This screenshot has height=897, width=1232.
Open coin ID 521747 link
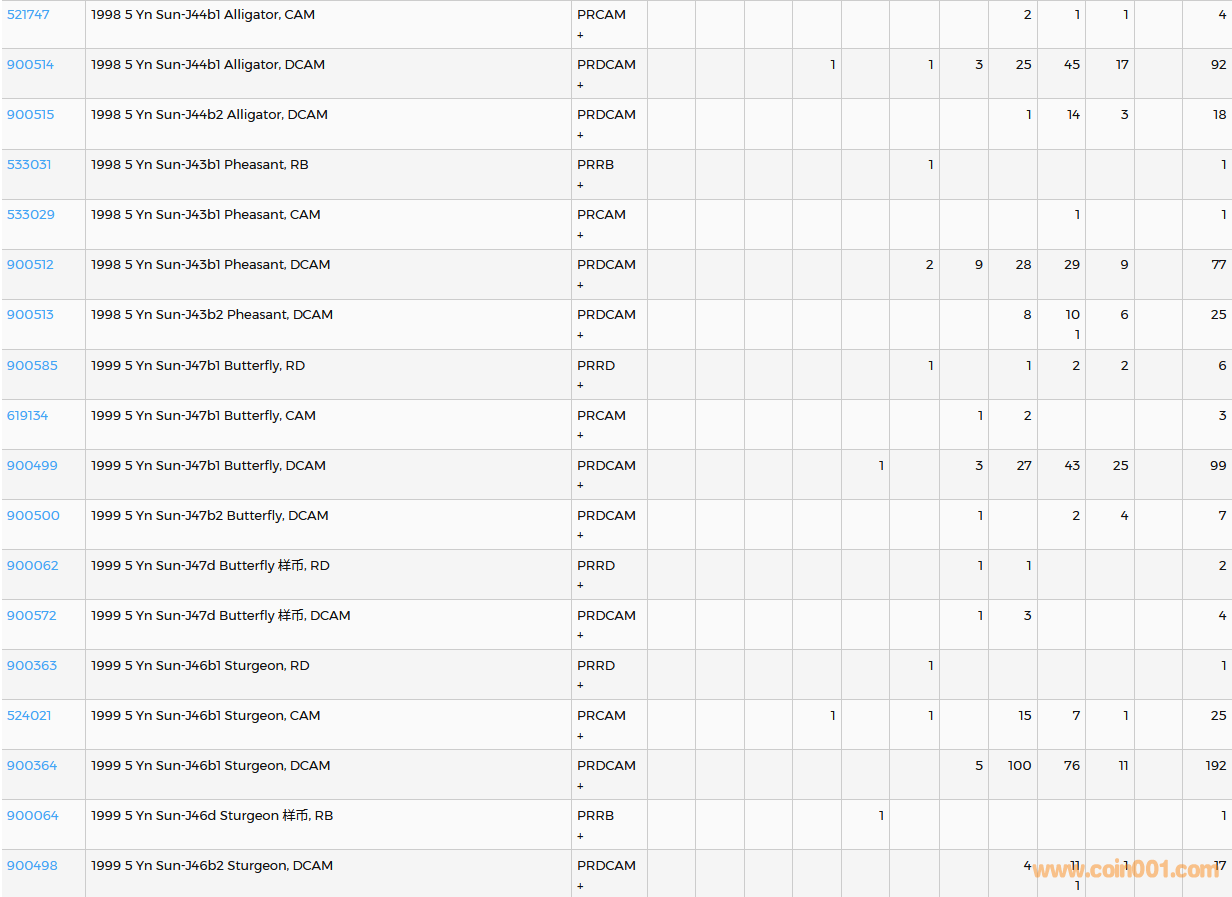click(28, 15)
